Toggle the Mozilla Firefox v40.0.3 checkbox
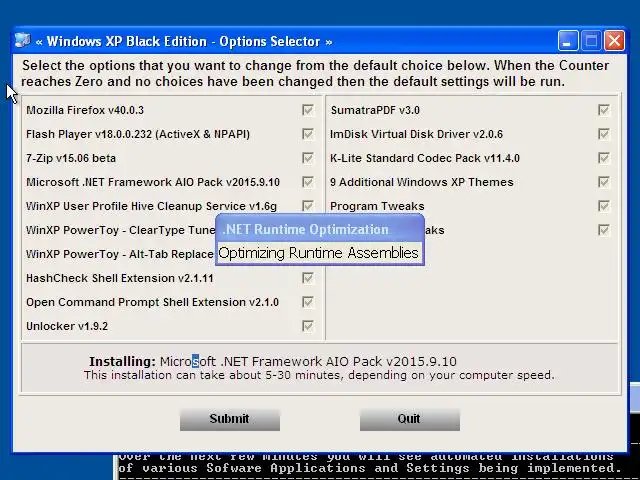The height and width of the screenshot is (480, 640). [x=308, y=110]
